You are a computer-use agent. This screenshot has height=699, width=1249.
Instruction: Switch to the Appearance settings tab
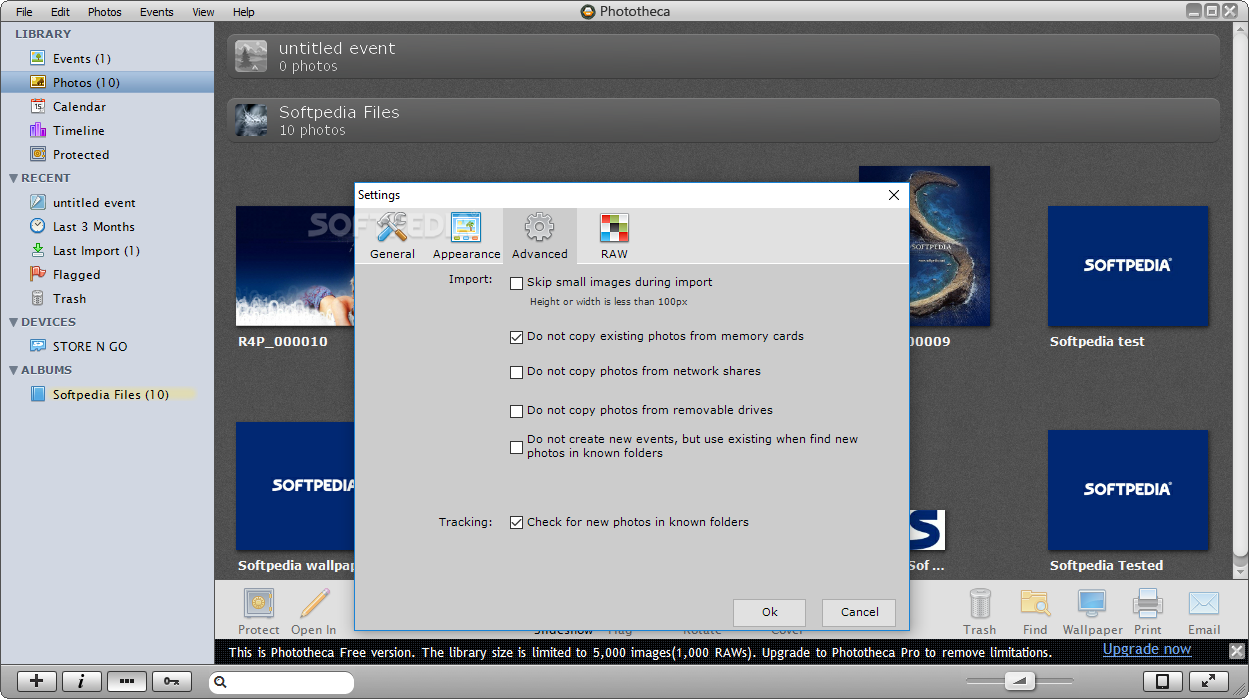coord(466,236)
